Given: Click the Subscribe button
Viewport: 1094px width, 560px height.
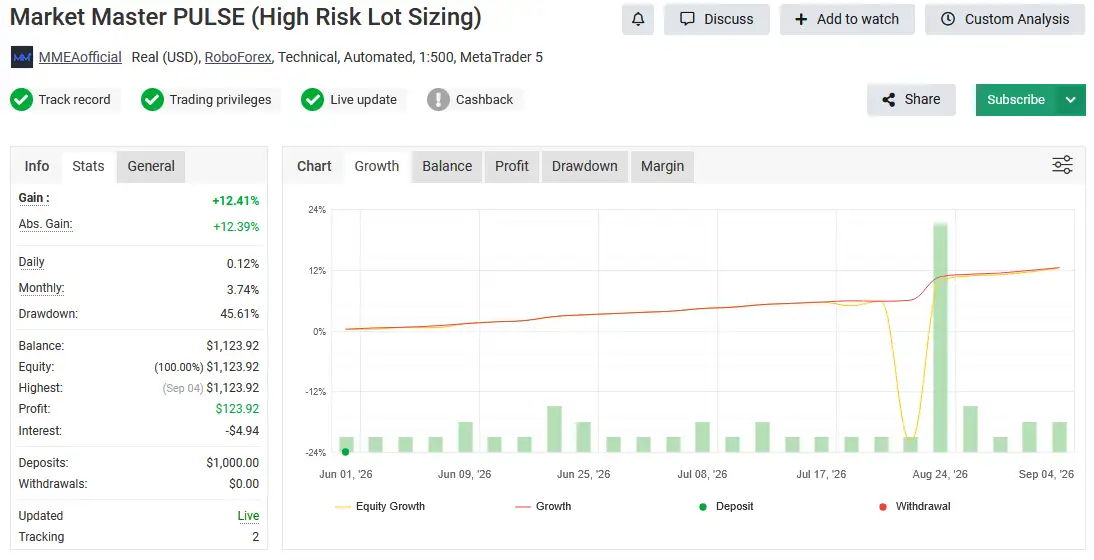Looking at the screenshot, I should (1016, 100).
